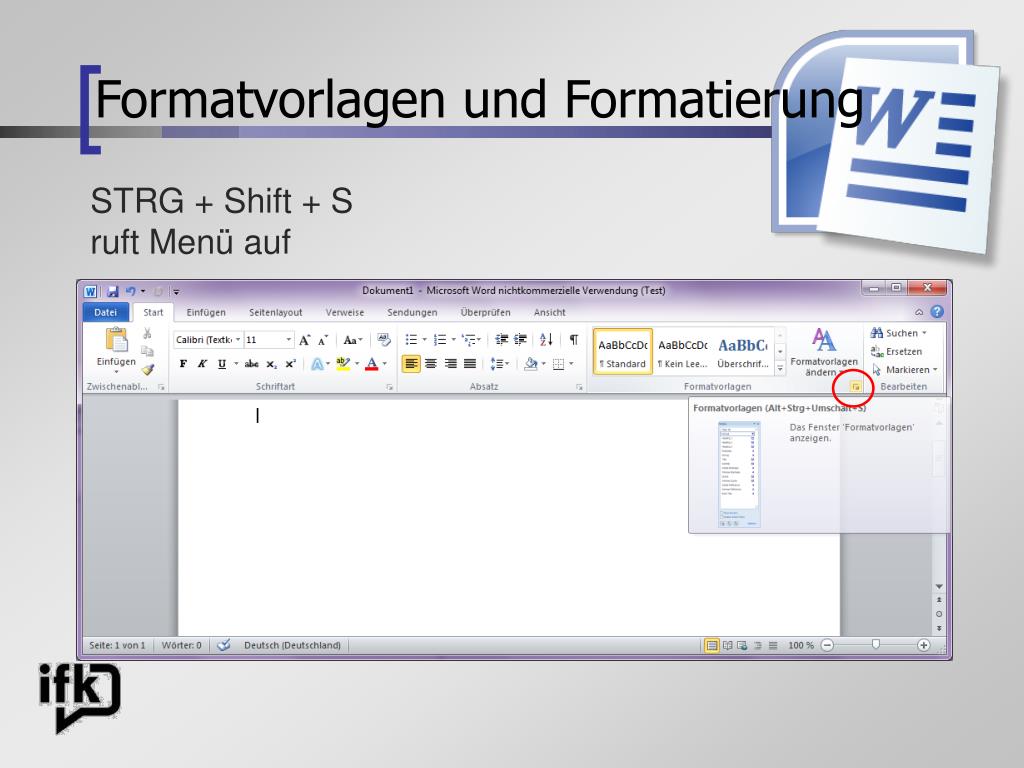Open the font size 11 dropdown
The height and width of the screenshot is (768, 1024).
288,340
